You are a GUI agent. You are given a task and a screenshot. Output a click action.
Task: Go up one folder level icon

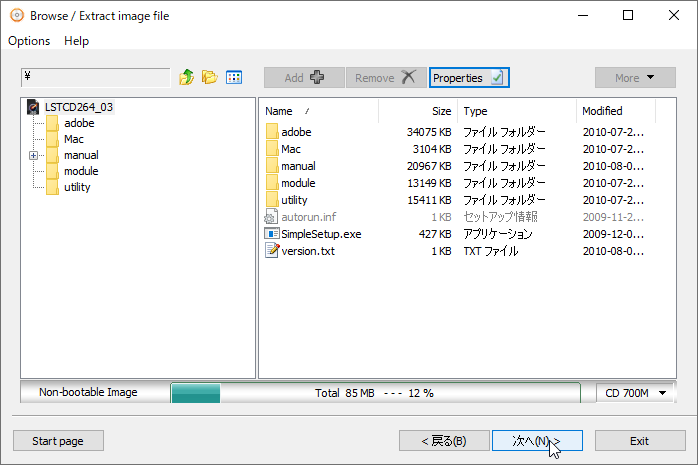click(186, 77)
